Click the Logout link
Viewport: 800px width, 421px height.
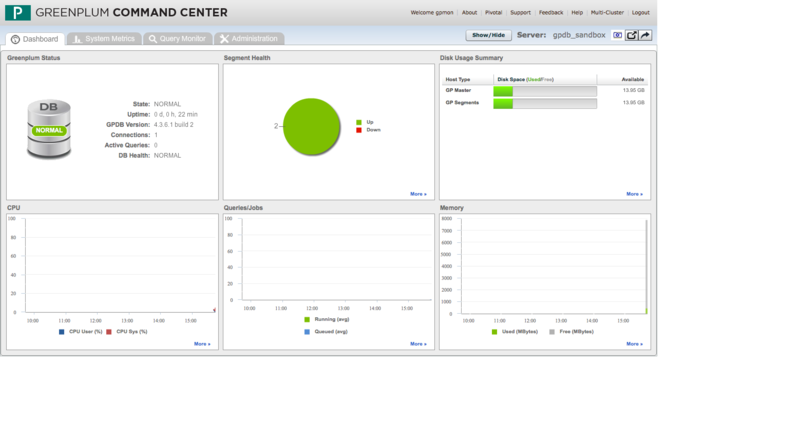640,13
